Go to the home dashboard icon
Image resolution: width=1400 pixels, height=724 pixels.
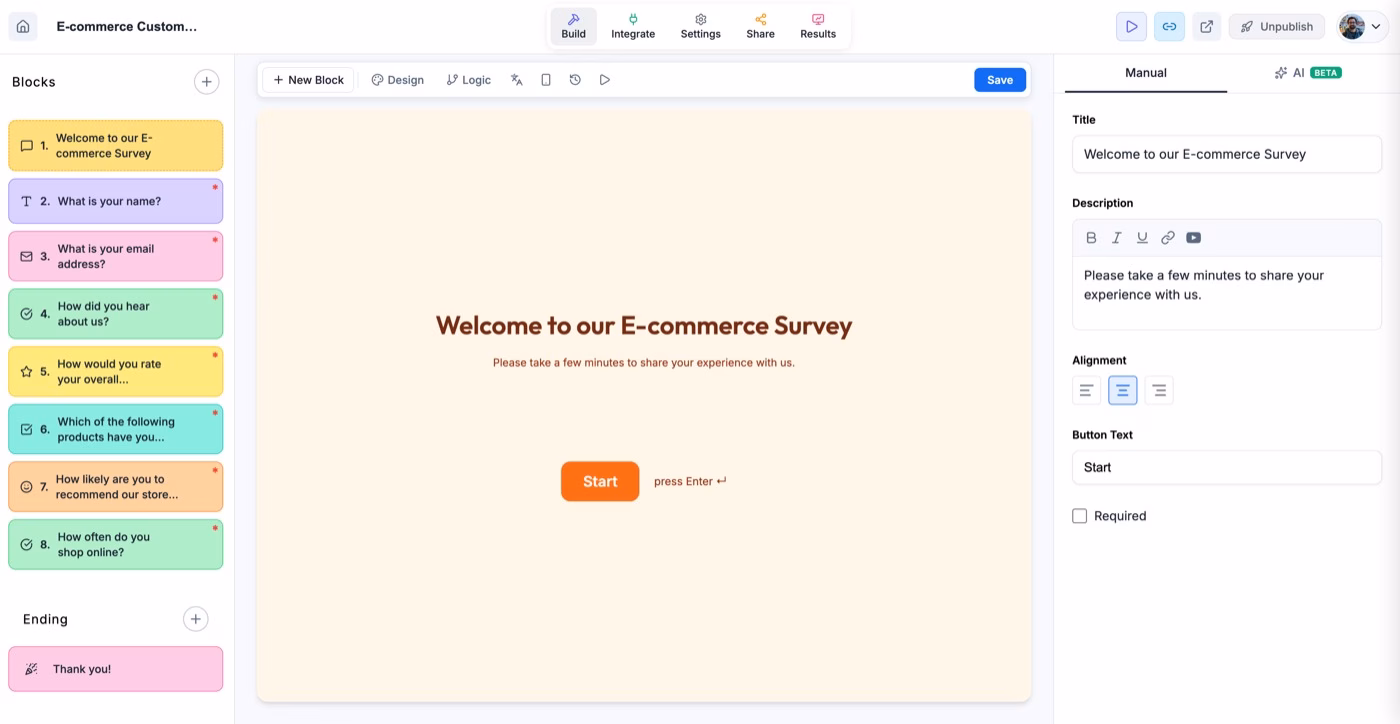pyautogui.click(x=23, y=27)
